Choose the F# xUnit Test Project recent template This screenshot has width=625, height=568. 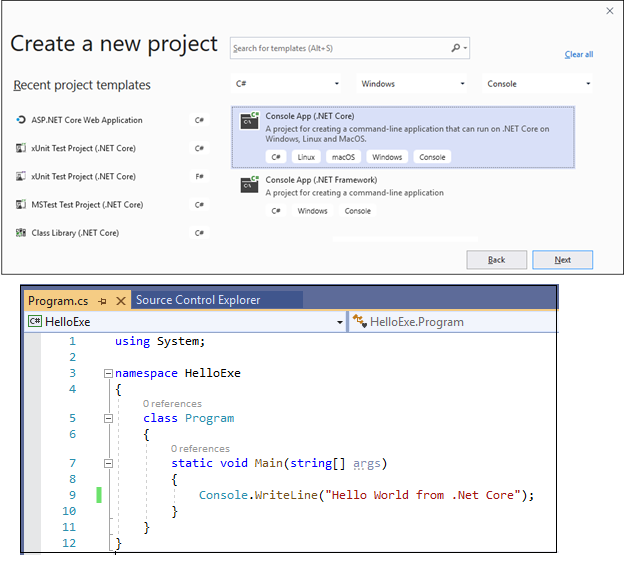click(x=112, y=176)
